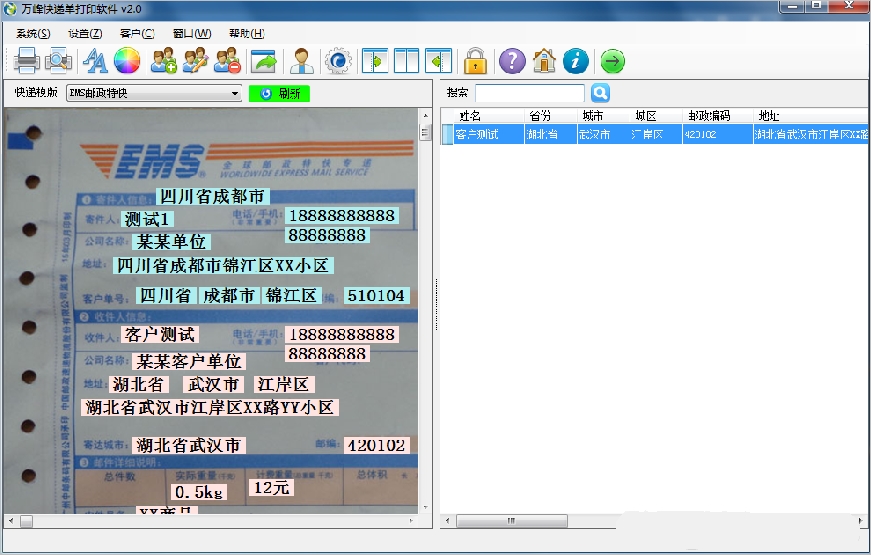Screen dimensions: 871x555
Task: Open the font settings icon
Action: pos(95,61)
